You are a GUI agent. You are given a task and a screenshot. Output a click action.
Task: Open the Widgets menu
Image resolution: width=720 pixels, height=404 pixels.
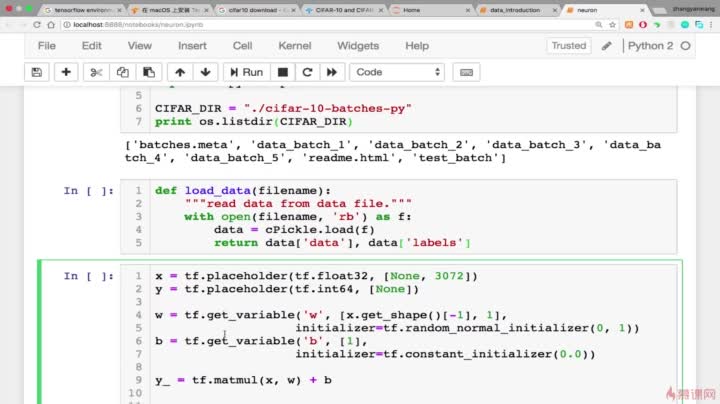pos(358,45)
